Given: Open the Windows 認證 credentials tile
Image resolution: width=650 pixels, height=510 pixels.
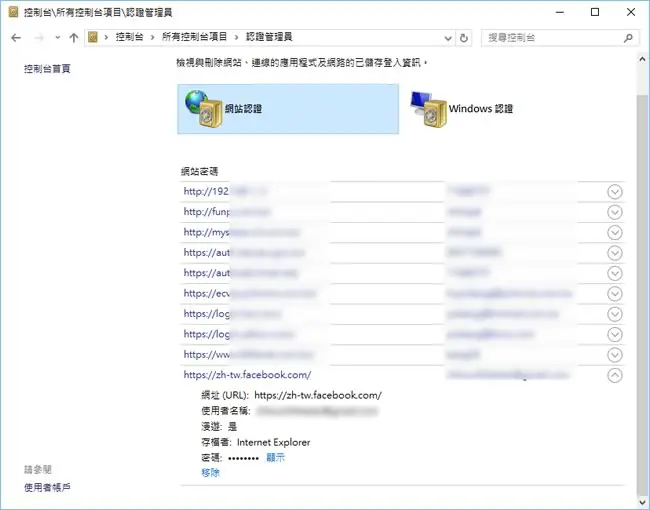Looking at the screenshot, I should coord(462,109).
